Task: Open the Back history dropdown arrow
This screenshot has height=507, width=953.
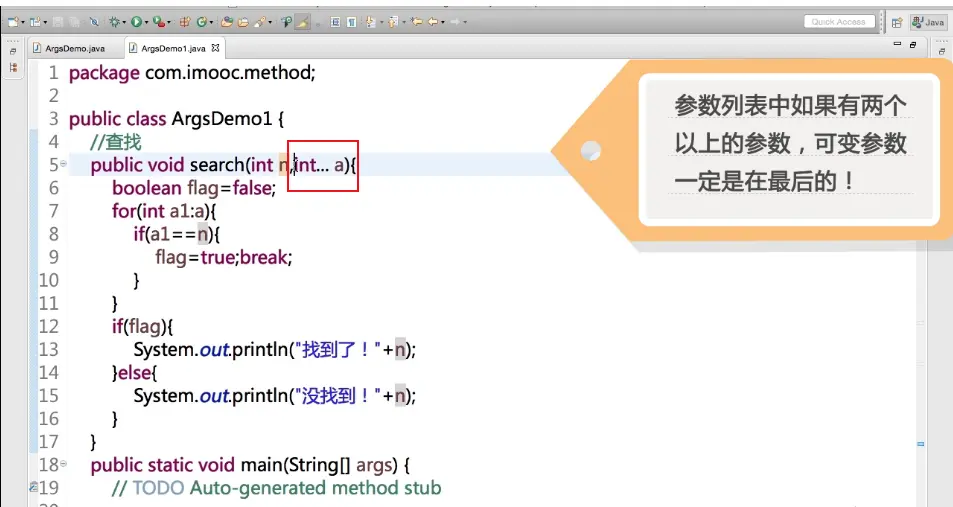Action: [442, 22]
